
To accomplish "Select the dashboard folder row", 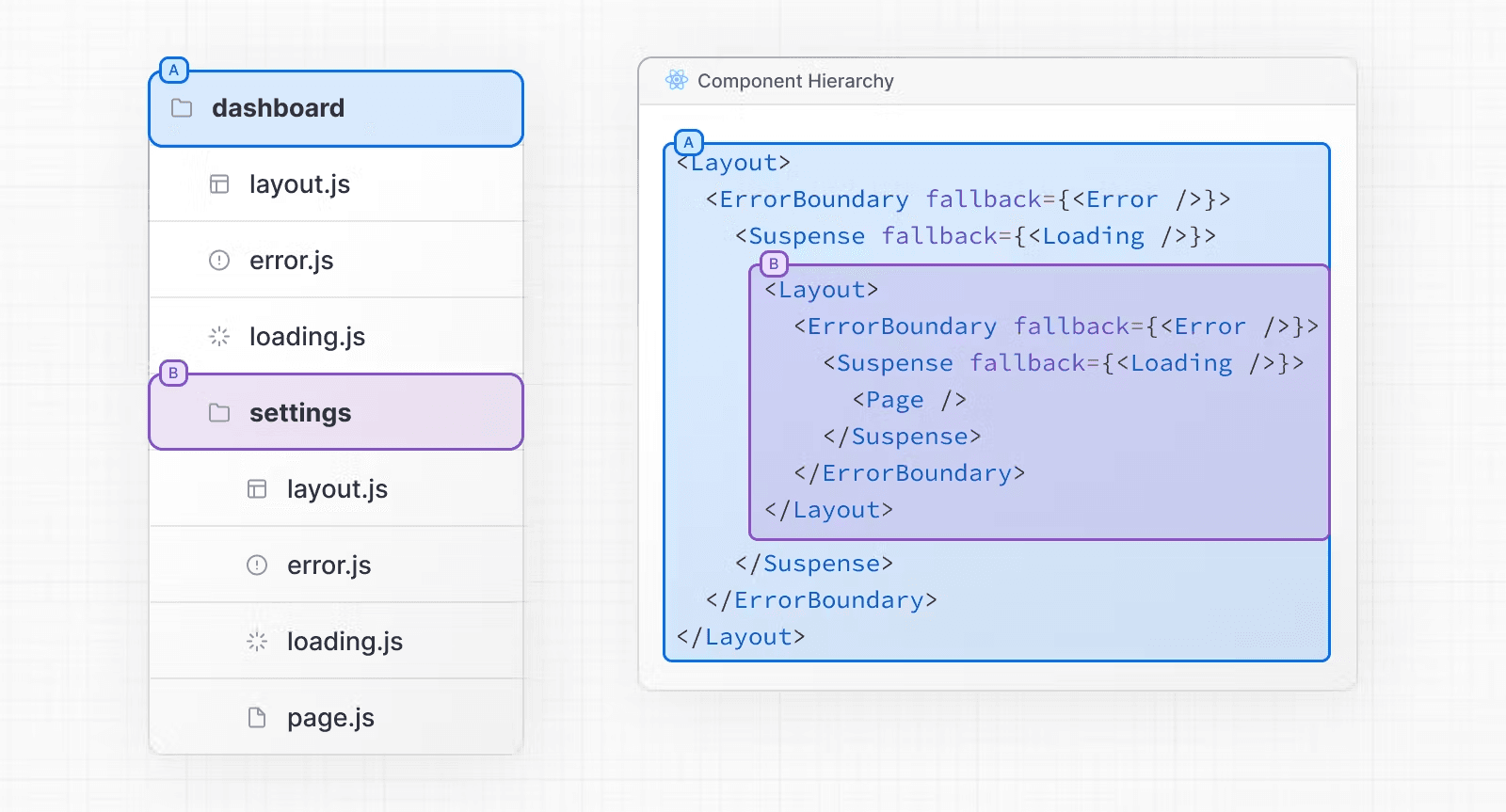I will tap(335, 108).
